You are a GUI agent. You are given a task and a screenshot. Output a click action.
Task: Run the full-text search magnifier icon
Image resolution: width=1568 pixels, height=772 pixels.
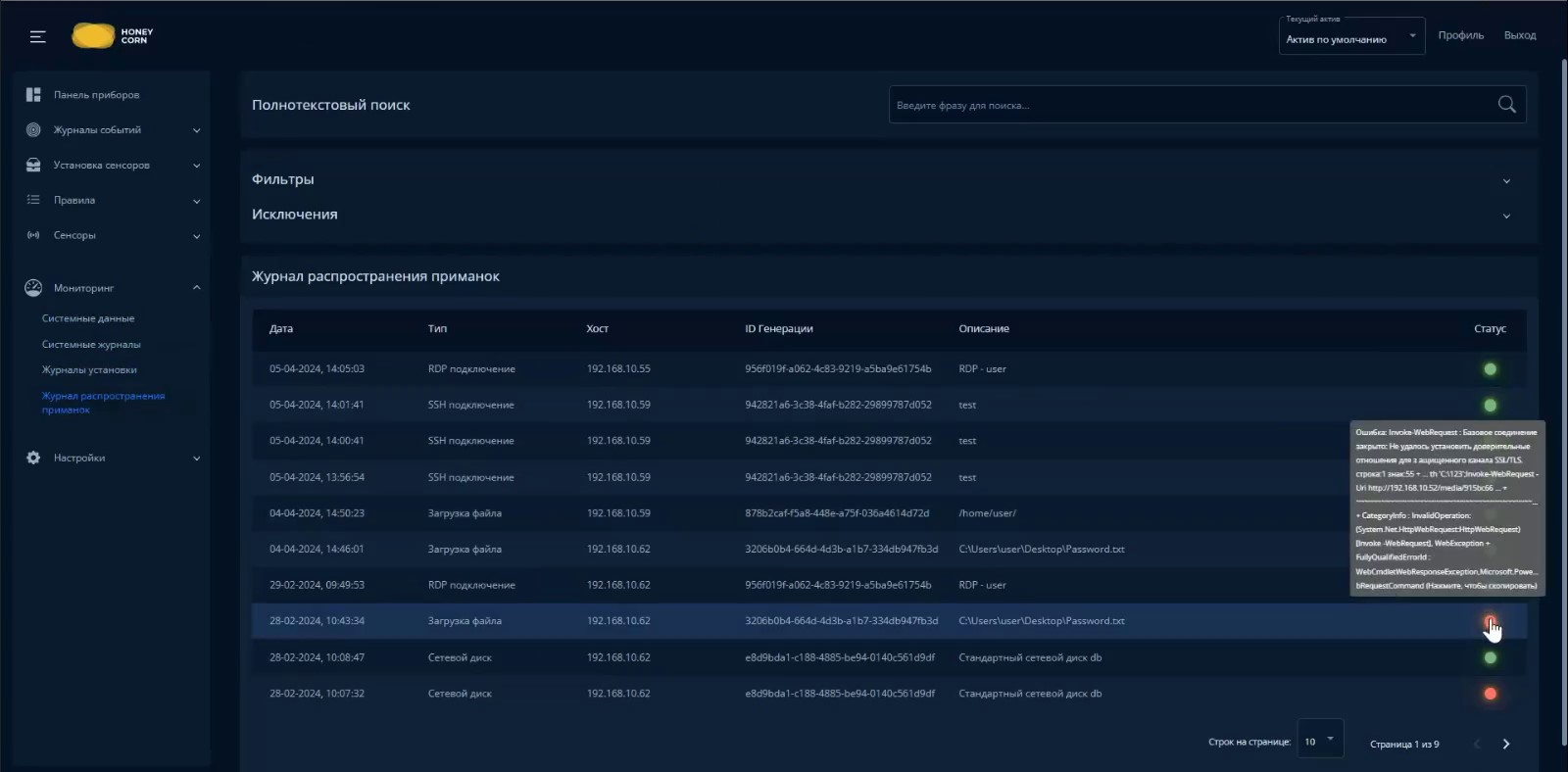[1506, 105]
